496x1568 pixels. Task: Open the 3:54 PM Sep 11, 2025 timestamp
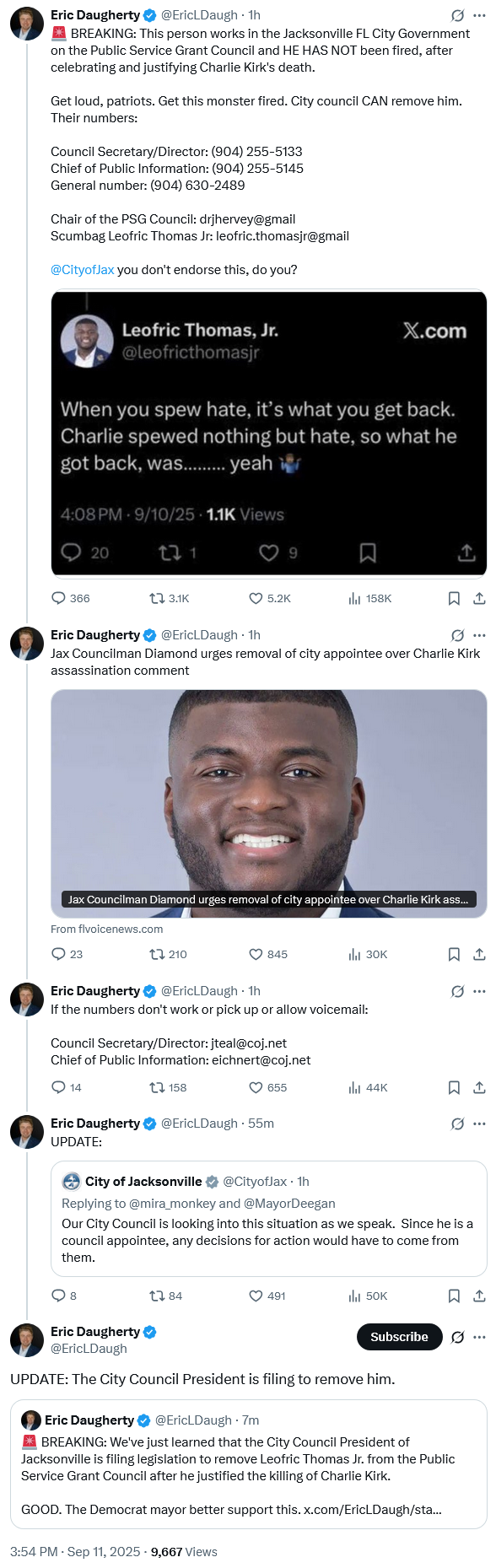[x=75, y=1551]
